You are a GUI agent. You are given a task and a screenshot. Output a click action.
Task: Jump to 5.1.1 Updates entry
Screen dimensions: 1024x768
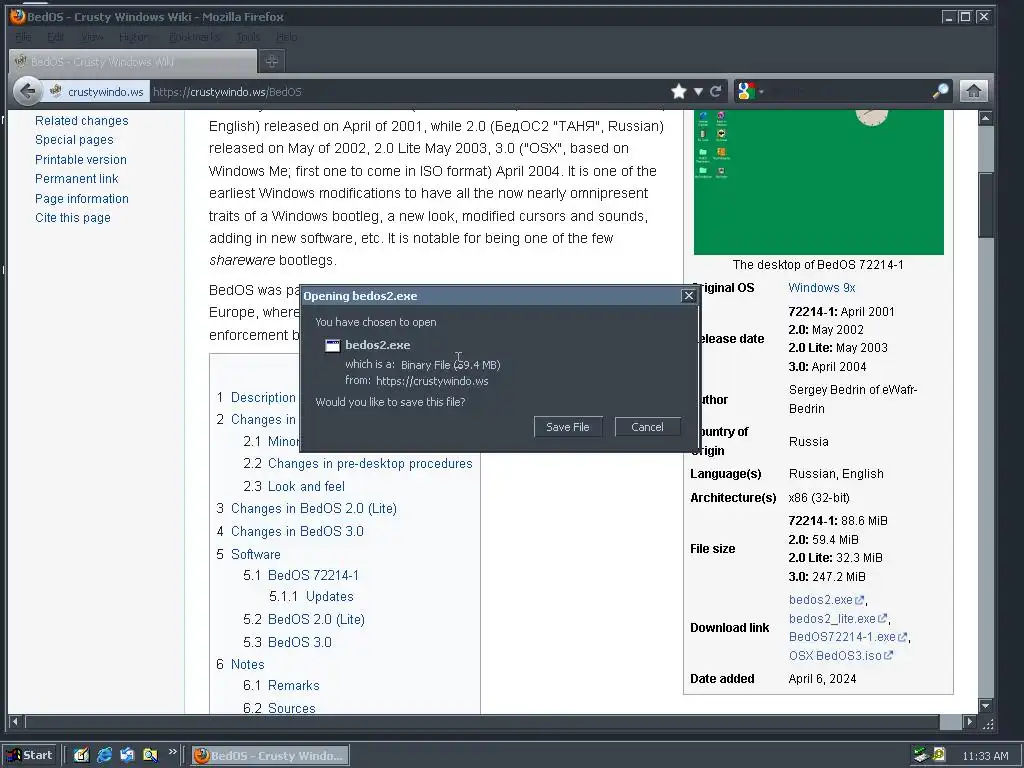point(312,597)
